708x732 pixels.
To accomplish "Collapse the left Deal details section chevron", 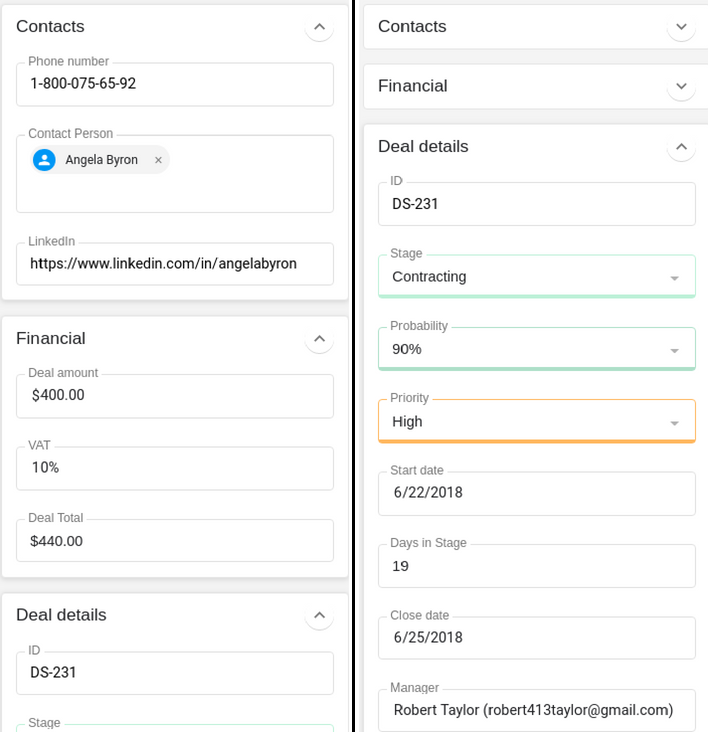I will pyautogui.click(x=319, y=615).
